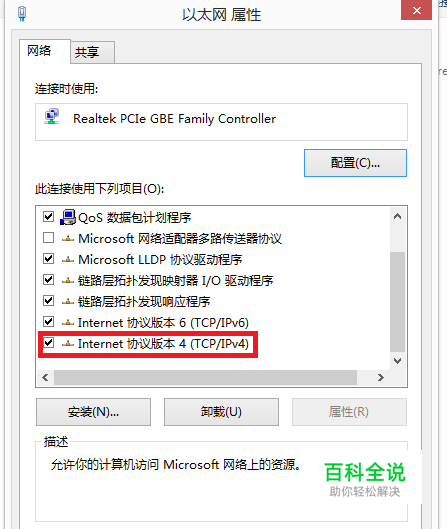The image size is (447, 529).
Task: Click the link-layer topology responder icon
Action: tap(68, 301)
